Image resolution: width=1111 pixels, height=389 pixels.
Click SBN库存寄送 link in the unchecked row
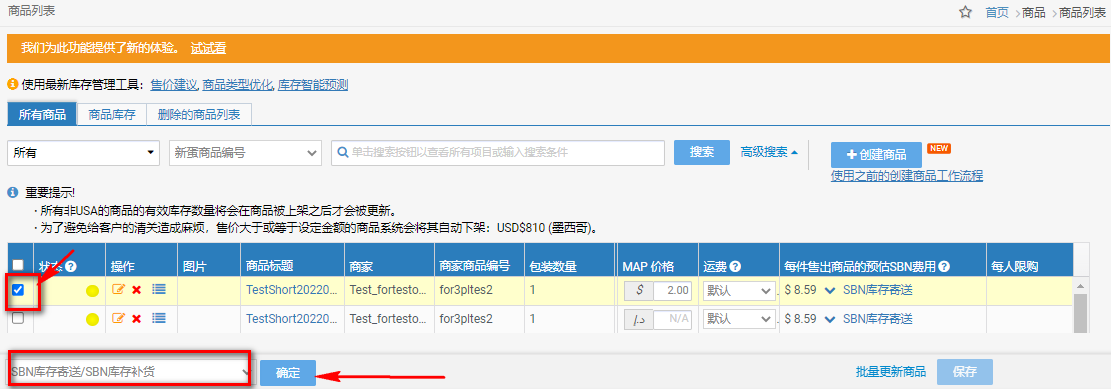click(878, 319)
